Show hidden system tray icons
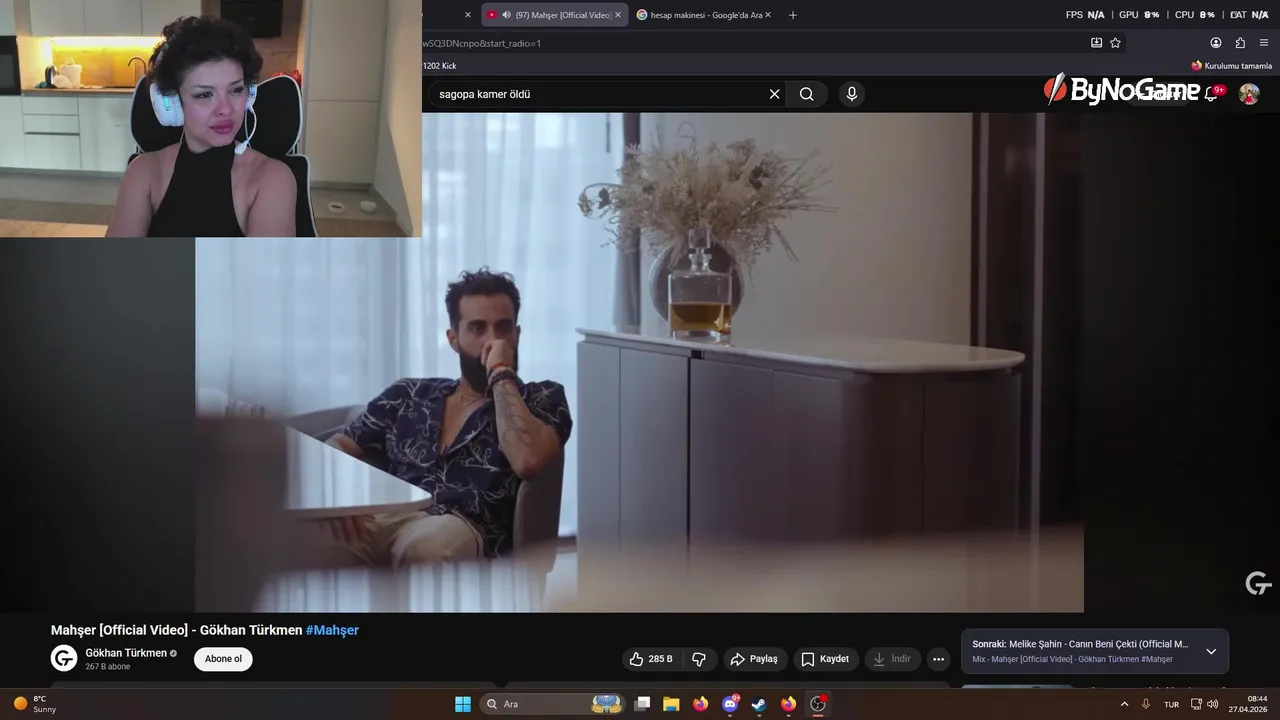Image resolution: width=1280 pixels, height=720 pixels. 1124,704
